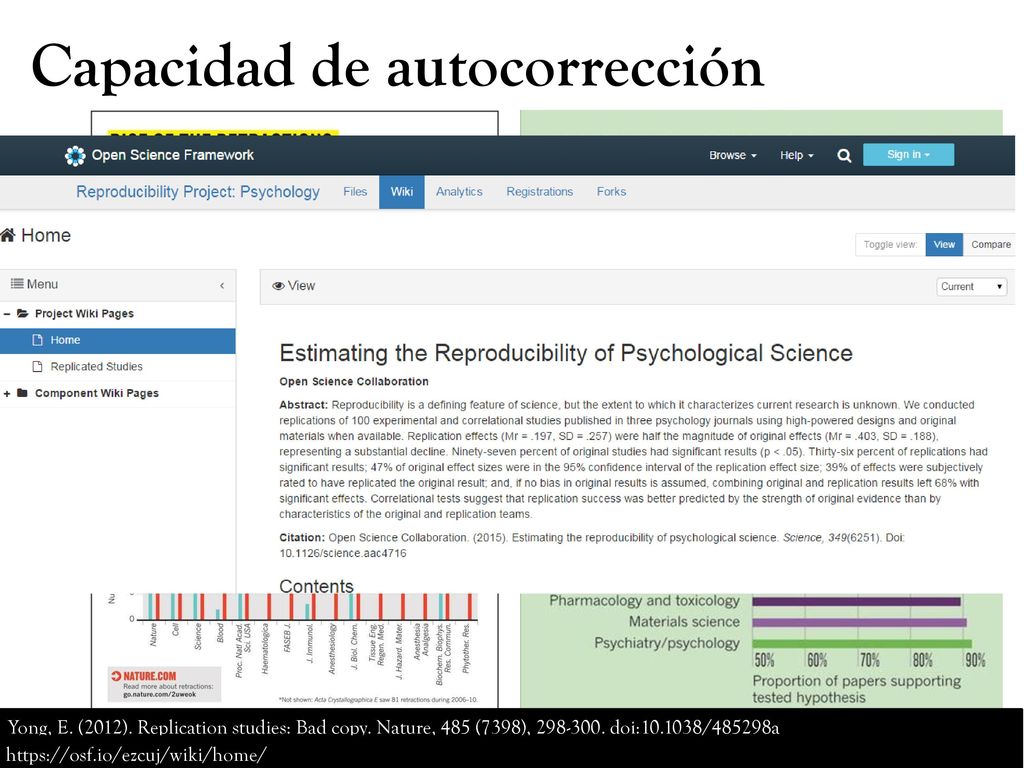1024x768 pixels.
Task: Select the Home wiki page
Action: click(x=118, y=340)
